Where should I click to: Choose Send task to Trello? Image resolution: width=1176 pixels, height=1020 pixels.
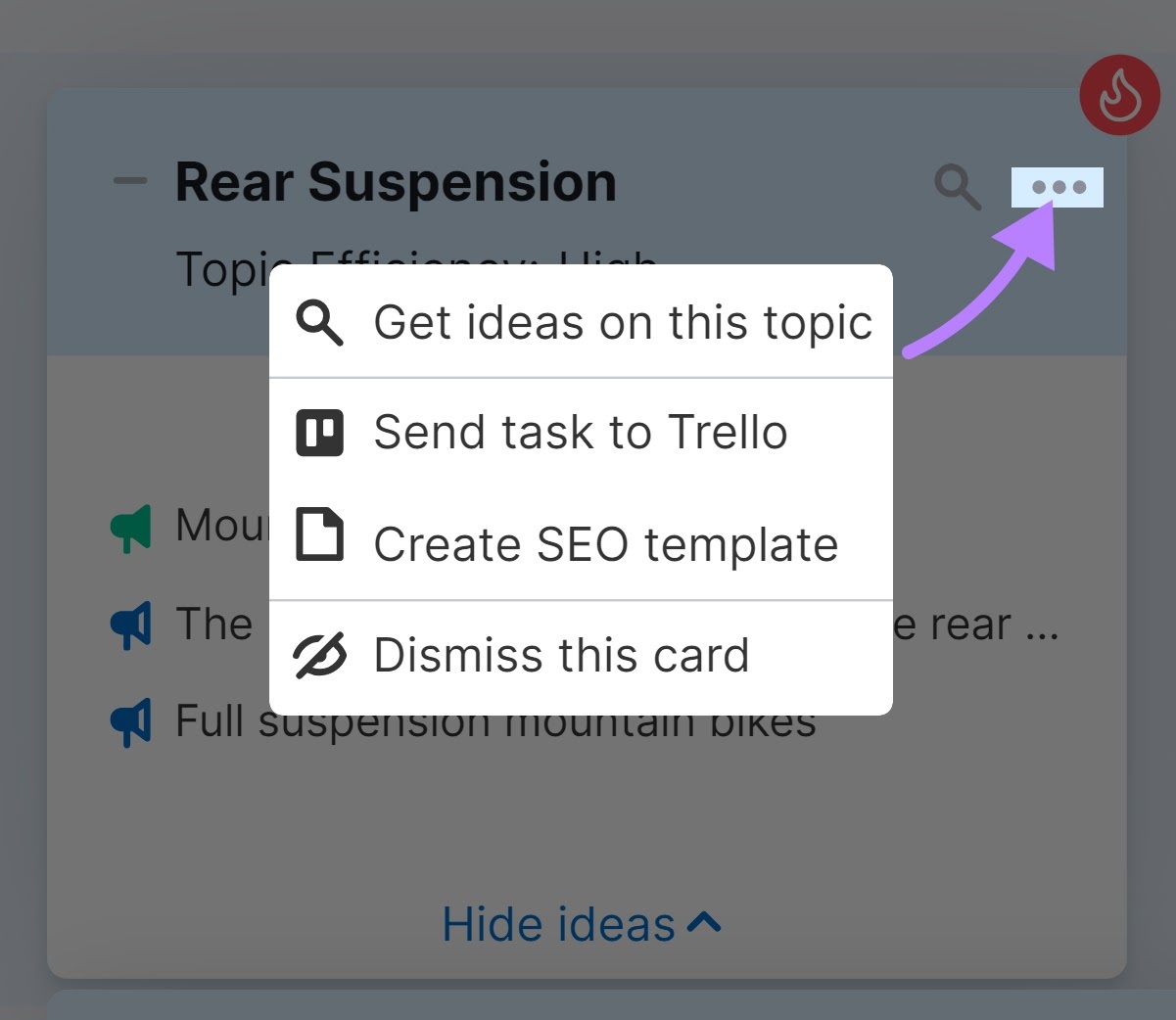(581, 433)
